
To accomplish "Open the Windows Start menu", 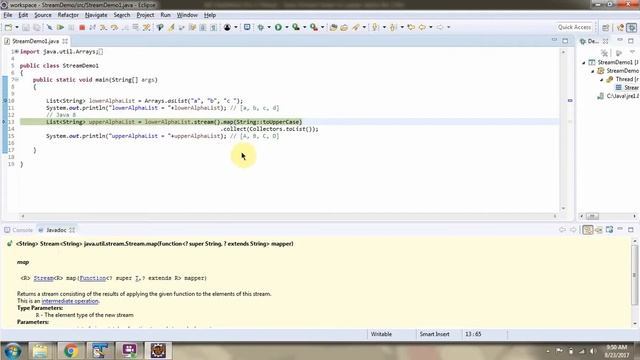I will coord(13,351).
